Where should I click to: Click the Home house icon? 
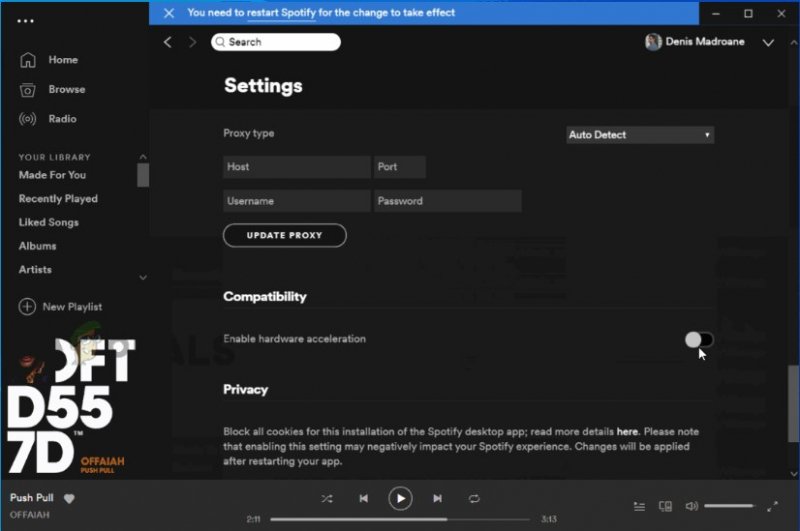coord(28,60)
